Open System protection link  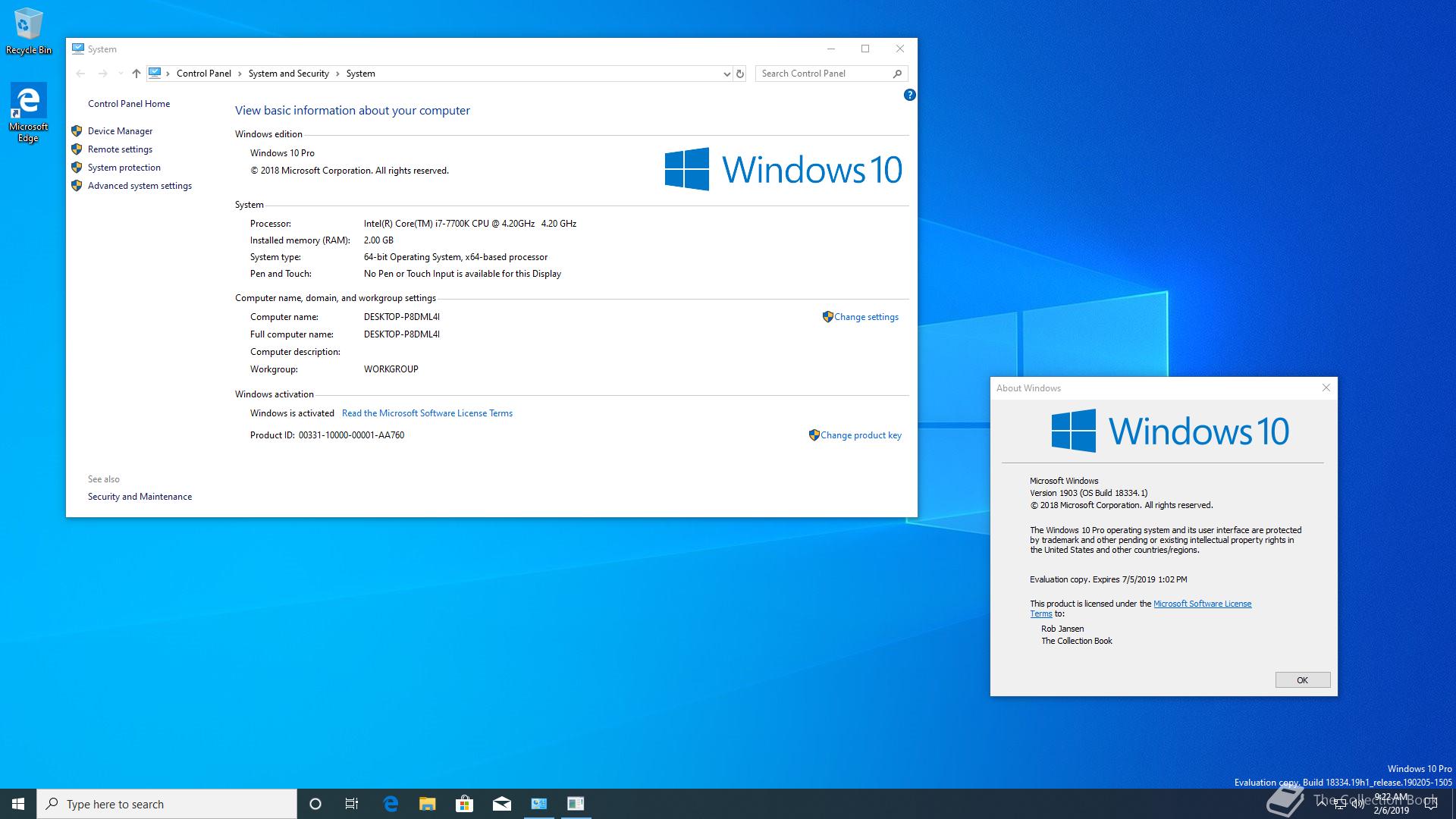[124, 168]
